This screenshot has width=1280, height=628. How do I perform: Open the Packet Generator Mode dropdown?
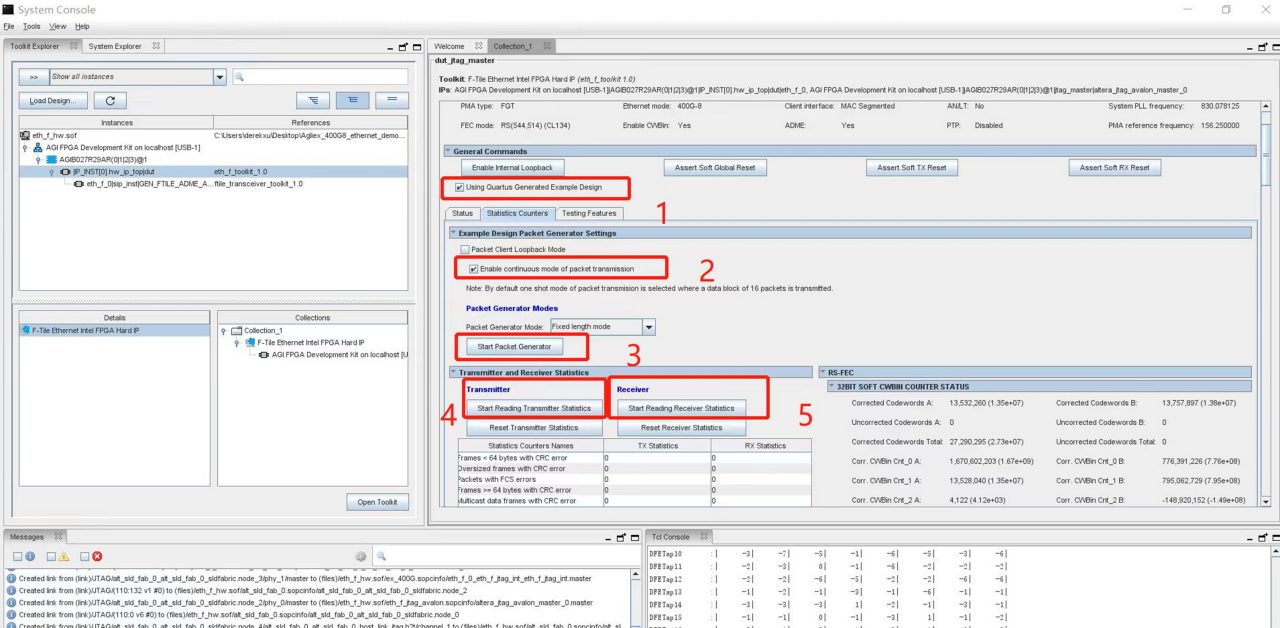click(x=648, y=327)
